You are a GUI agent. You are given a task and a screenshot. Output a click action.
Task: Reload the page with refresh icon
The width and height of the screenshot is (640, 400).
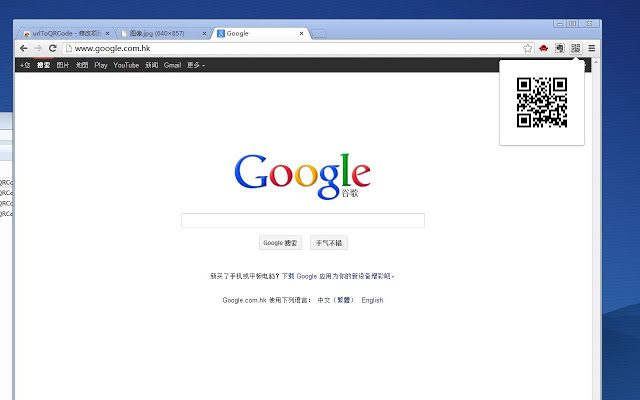53,49
